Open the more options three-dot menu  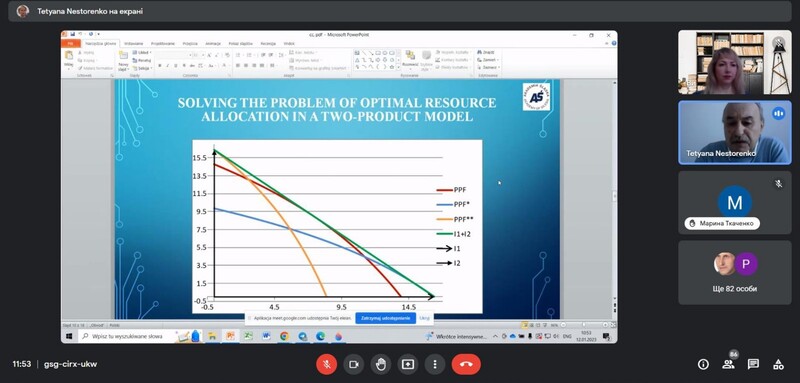pos(435,364)
